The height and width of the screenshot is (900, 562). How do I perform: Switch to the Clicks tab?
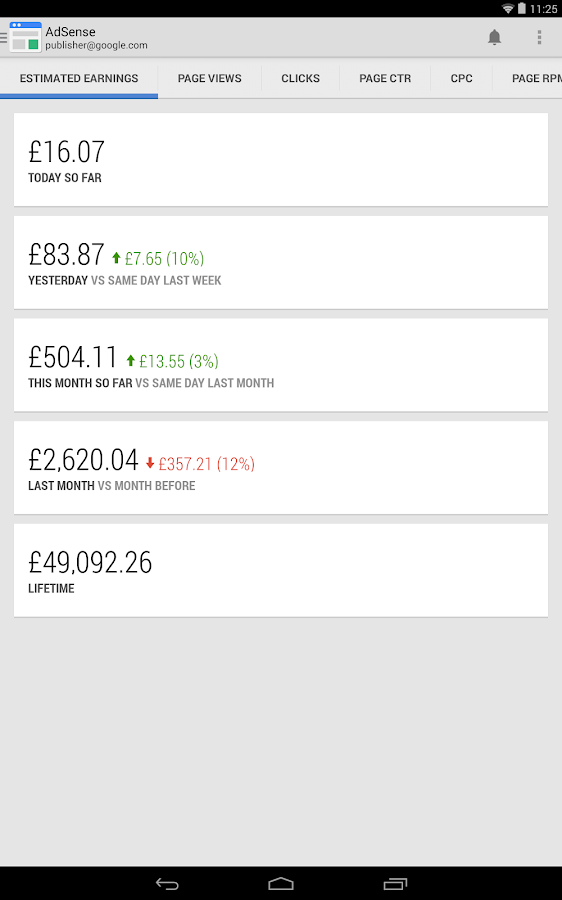[x=300, y=79]
